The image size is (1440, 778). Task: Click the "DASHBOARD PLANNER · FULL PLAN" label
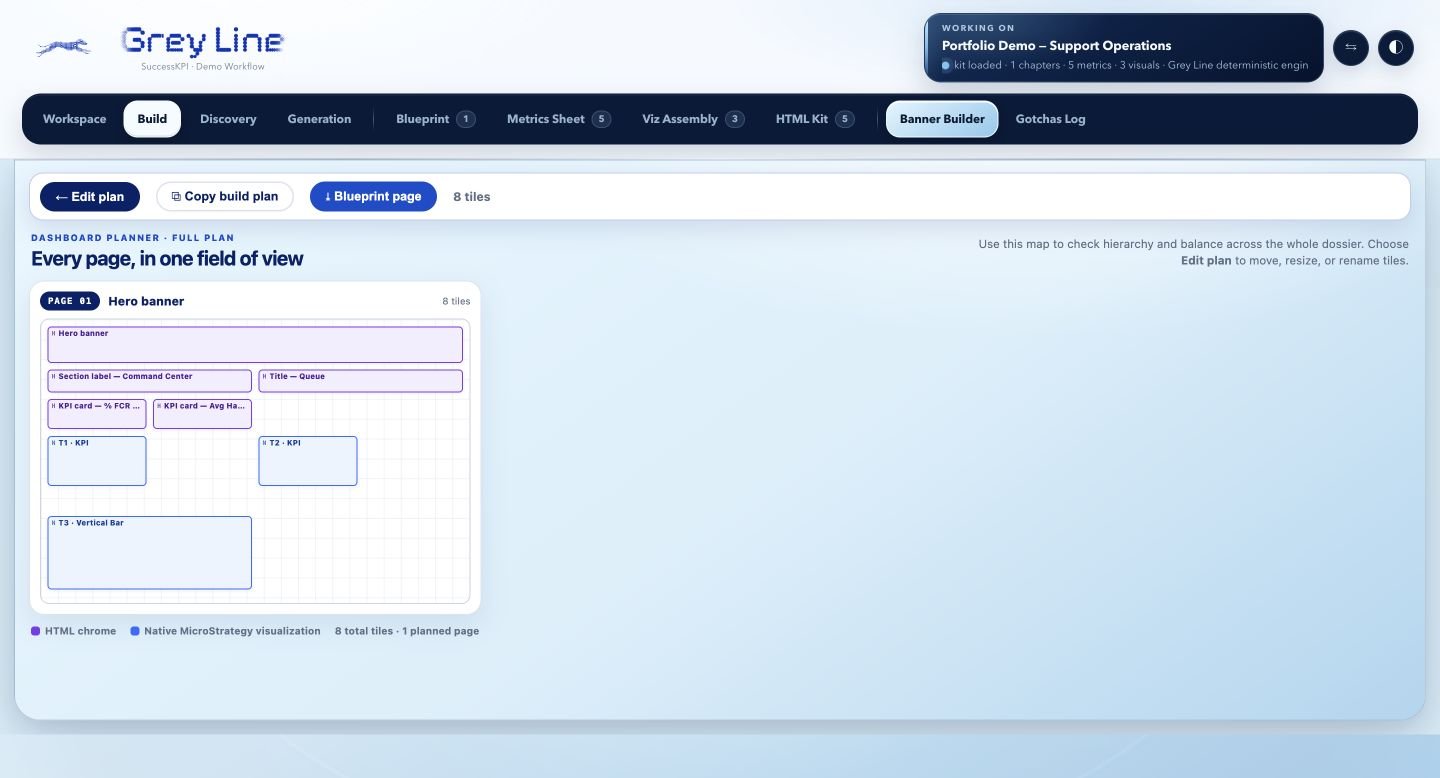point(133,238)
